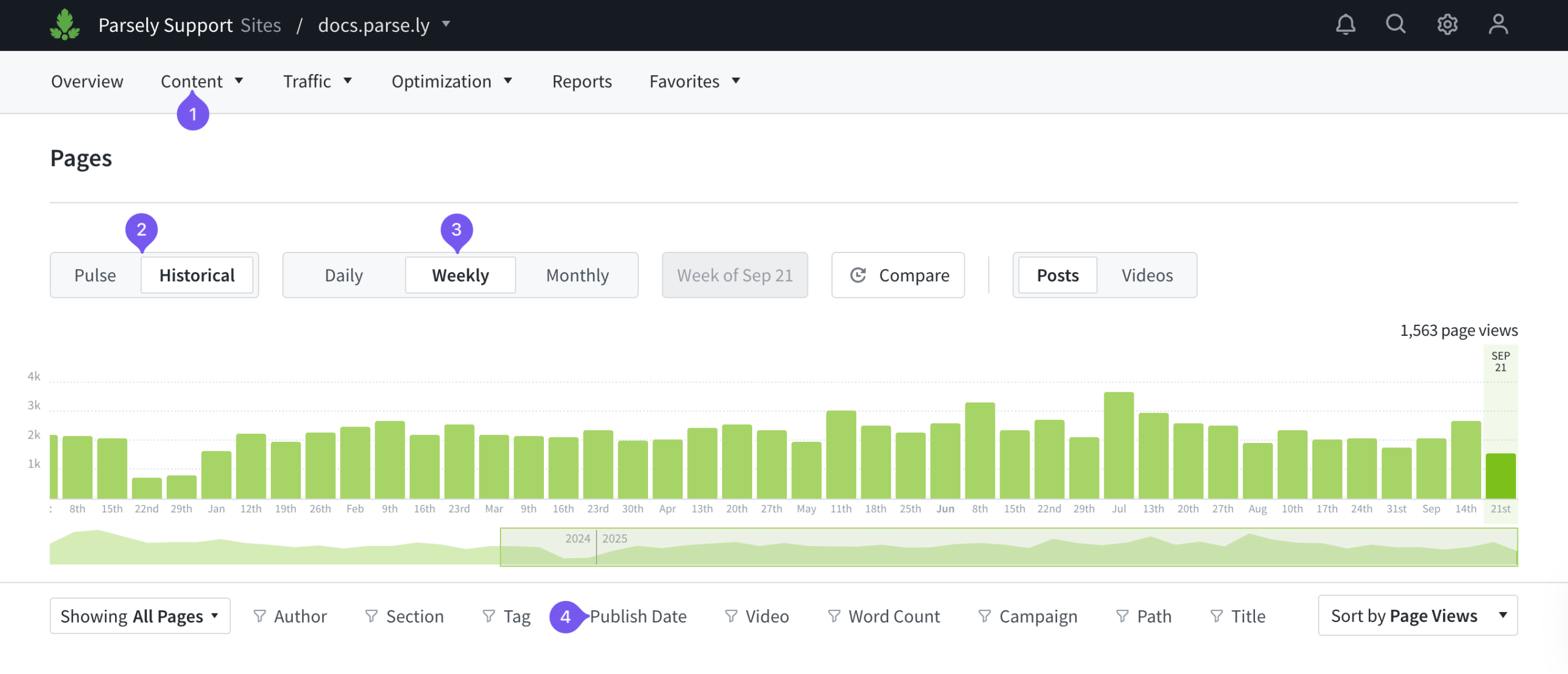Image resolution: width=1568 pixels, height=674 pixels.
Task: Go to the Reports tab
Action: [582, 81]
